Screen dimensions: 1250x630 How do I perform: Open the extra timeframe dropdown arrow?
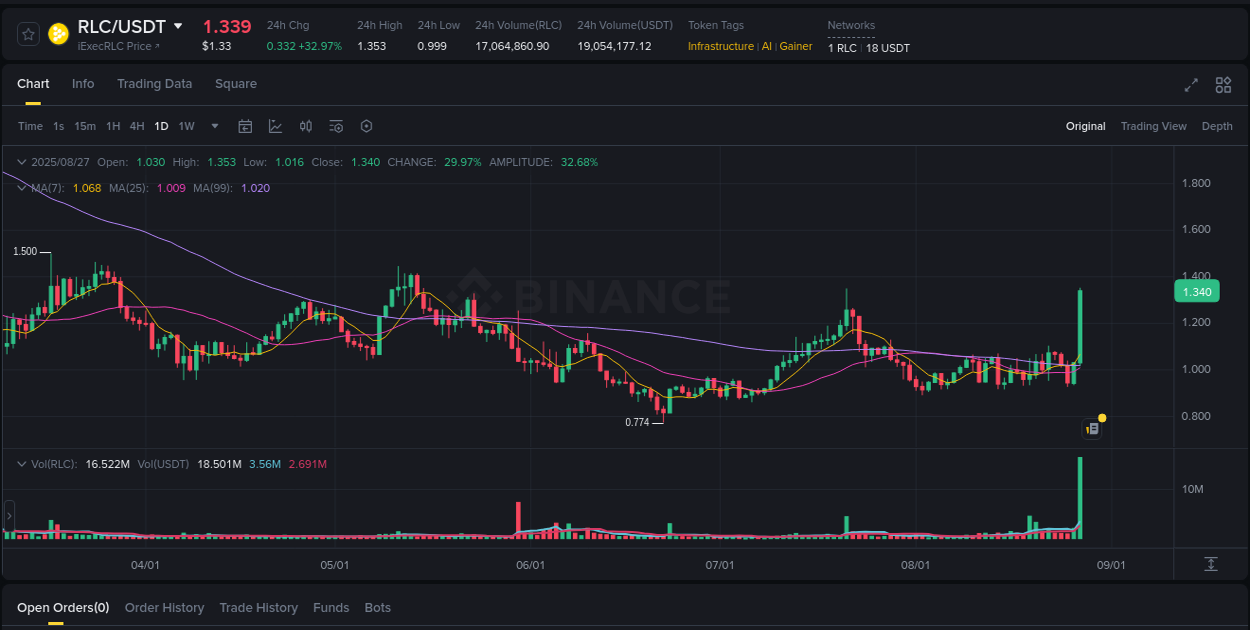214,126
